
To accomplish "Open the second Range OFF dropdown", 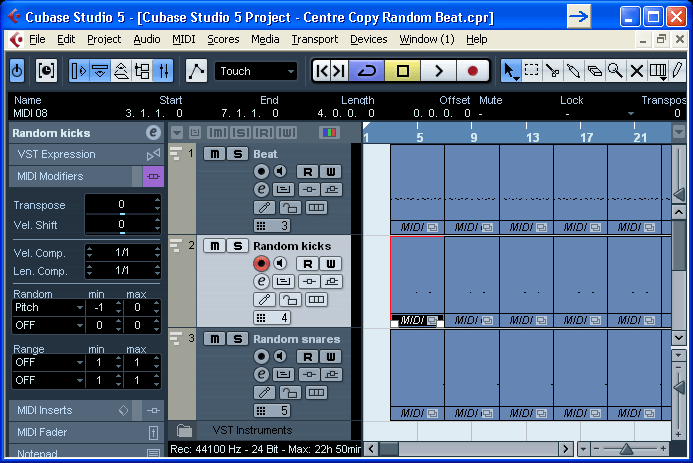I will point(49,380).
